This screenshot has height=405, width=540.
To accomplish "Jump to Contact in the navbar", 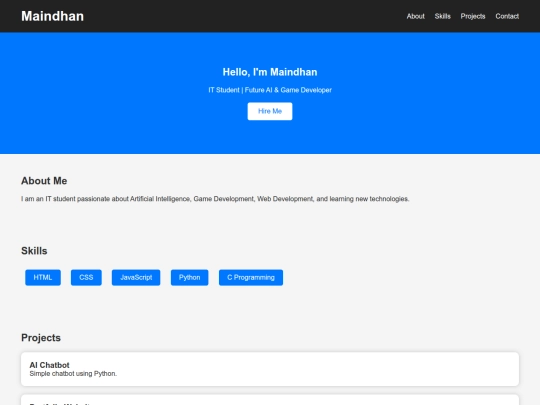I will [507, 16].
